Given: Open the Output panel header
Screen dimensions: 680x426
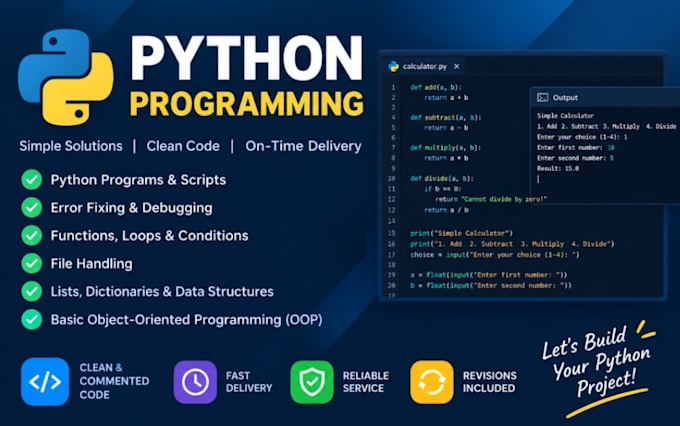Looking at the screenshot, I should 605,98.
